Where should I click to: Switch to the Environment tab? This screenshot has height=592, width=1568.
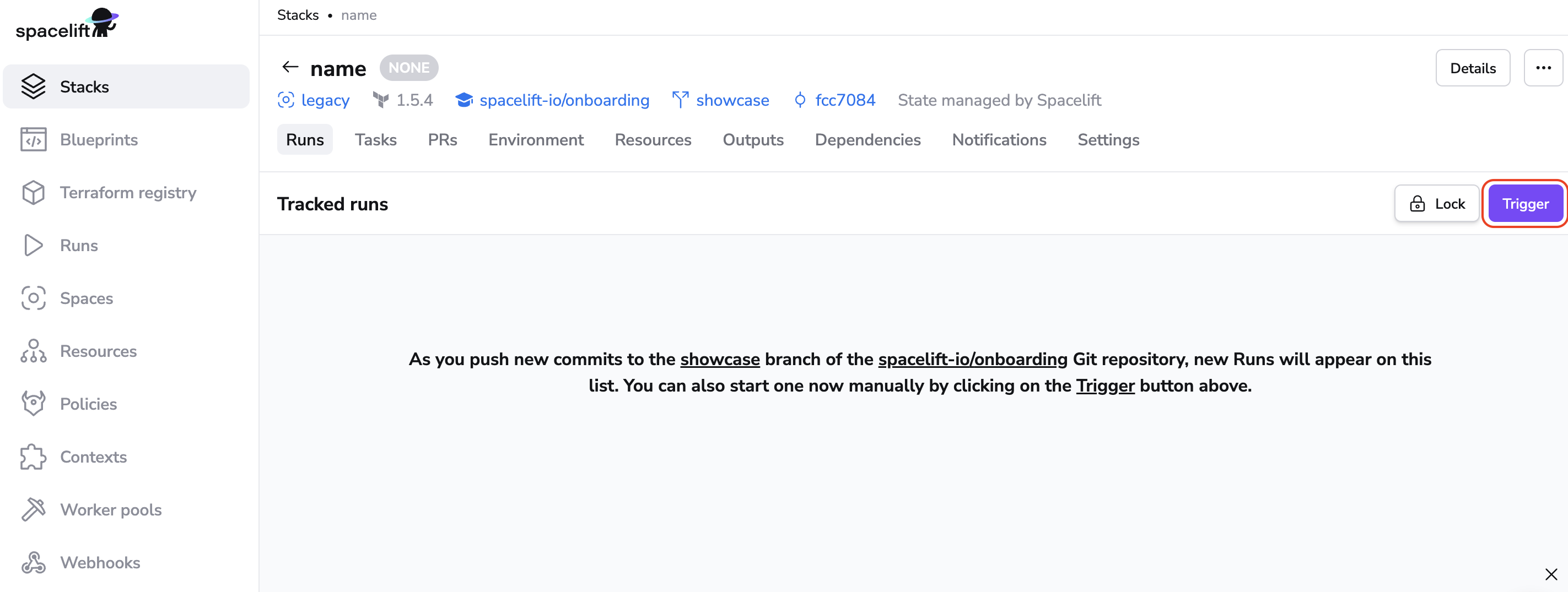tap(536, 140)
